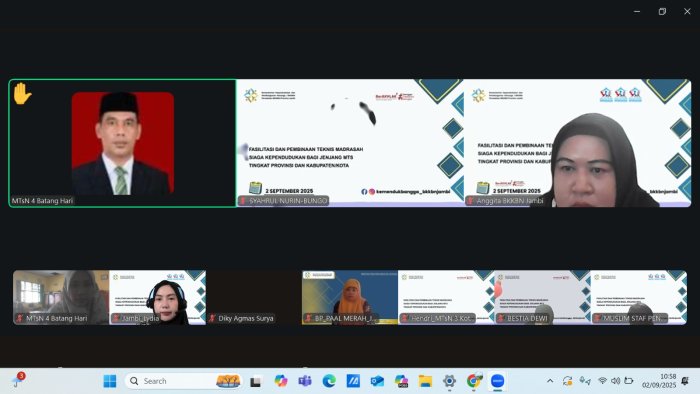Expand the hidden system tray icons chevron
The width and height of the screenshot is (700, 394).
click(x=550, y=381)
